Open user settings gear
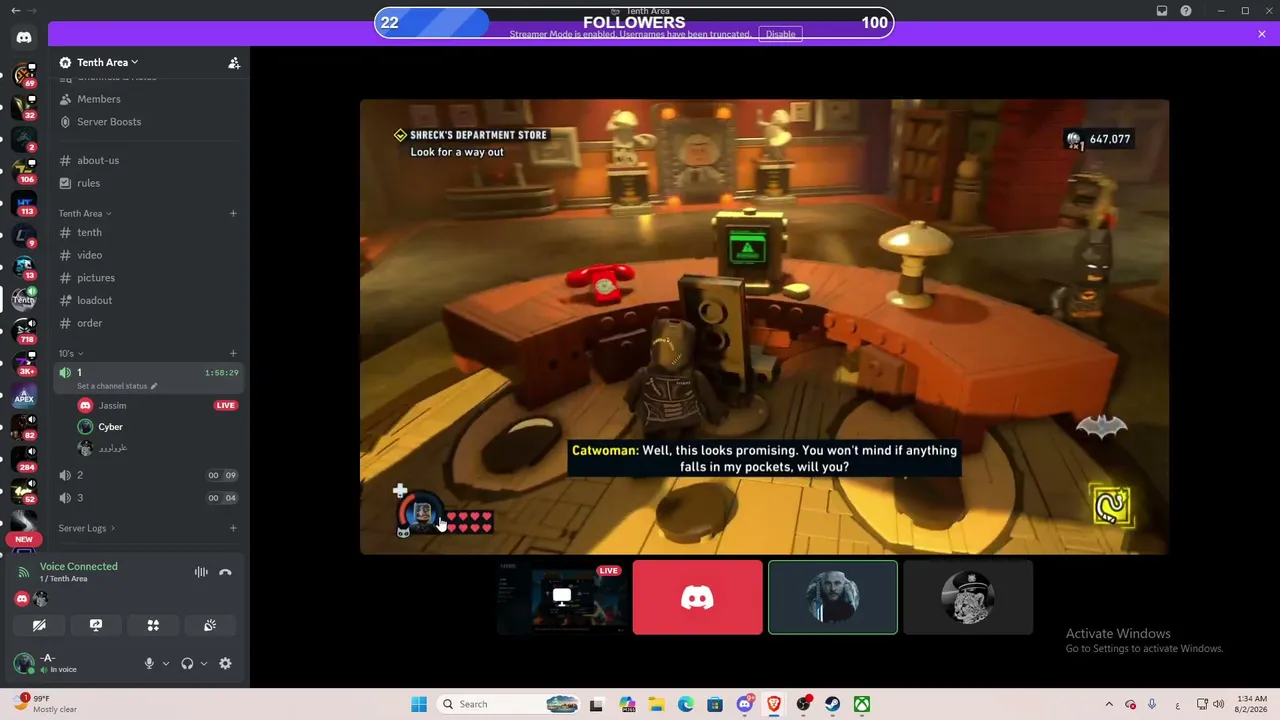The image size is (1280, 720). pos(225,663)
